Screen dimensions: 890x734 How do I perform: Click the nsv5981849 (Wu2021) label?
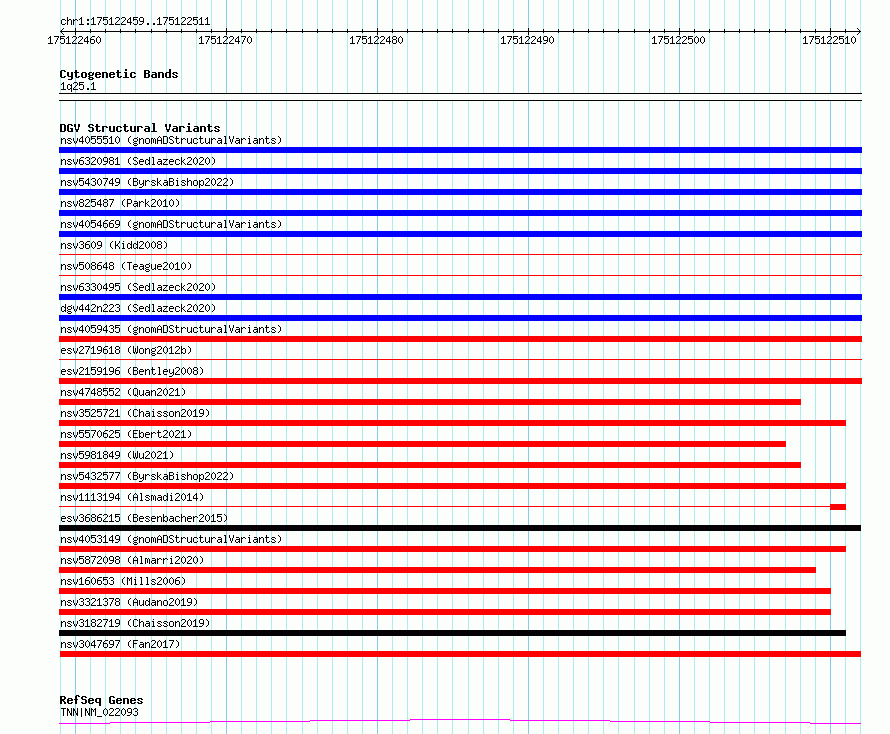point(117,455)
